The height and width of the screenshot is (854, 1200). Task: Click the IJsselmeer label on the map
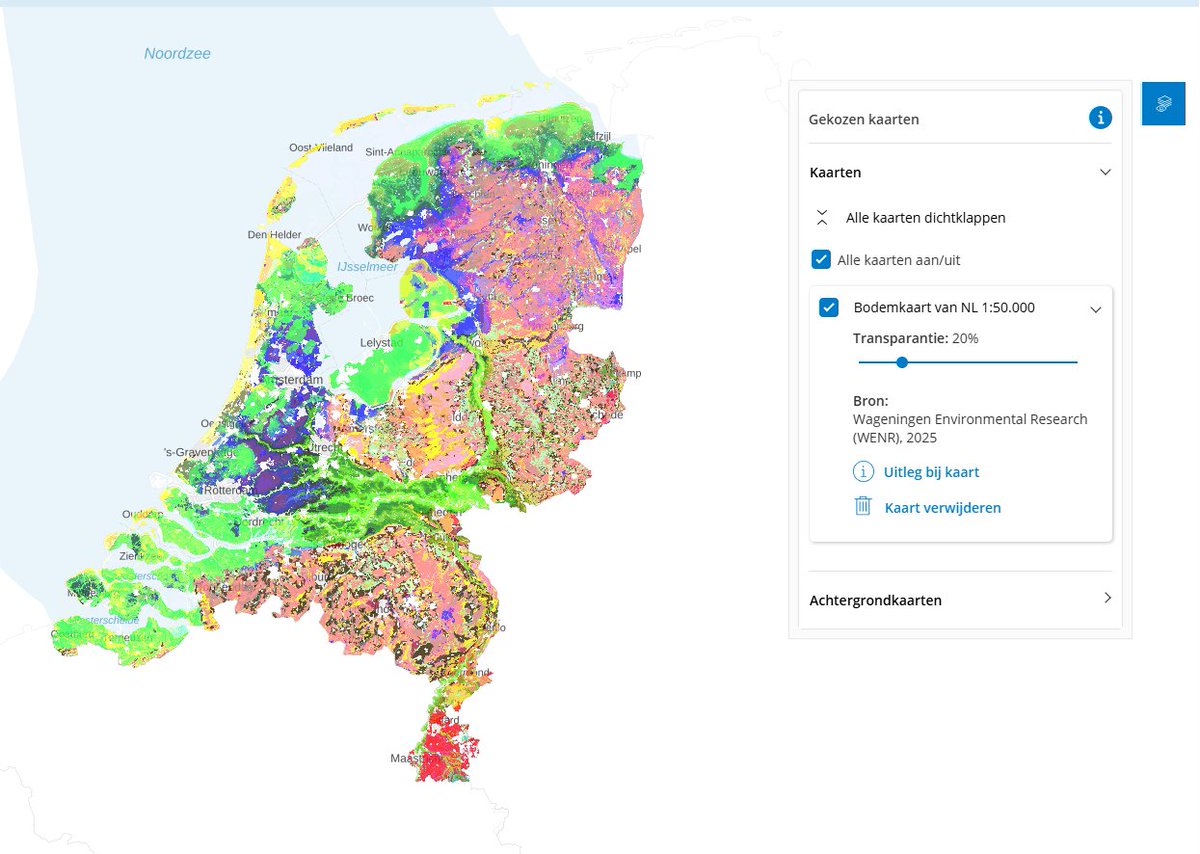click(x=367, y=267)
